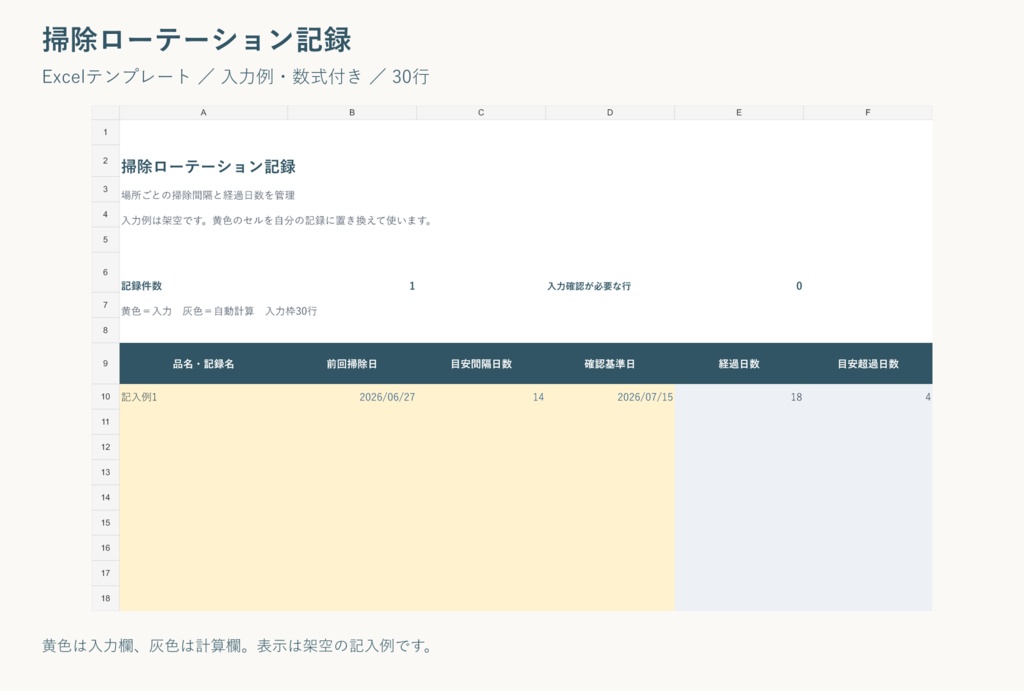1024x691 pixels.
Task: Click the 2026/07/15 date cell
Action: click(610, 396)
